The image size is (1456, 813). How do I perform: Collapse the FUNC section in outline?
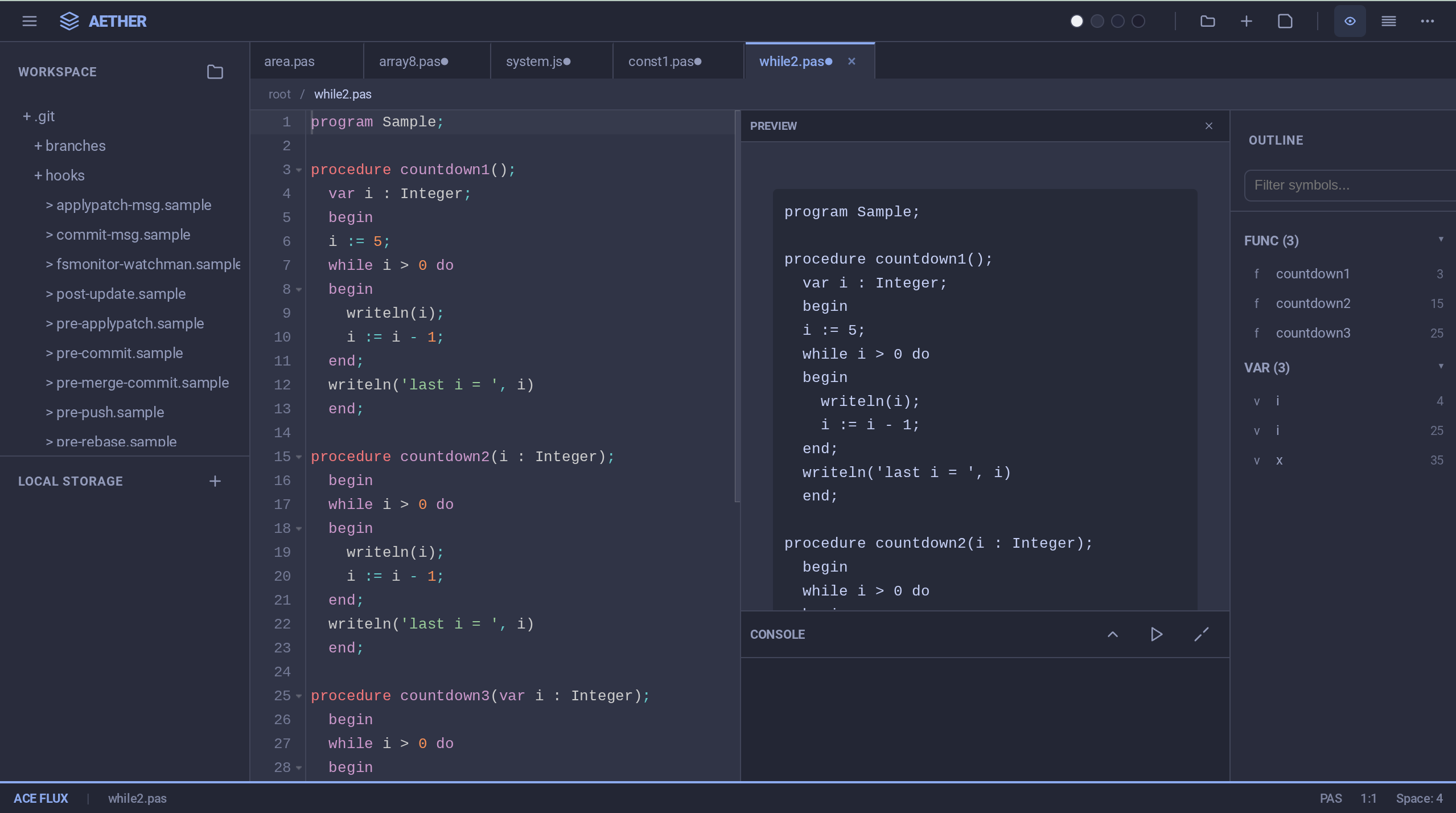click(x=1441, y=240)
